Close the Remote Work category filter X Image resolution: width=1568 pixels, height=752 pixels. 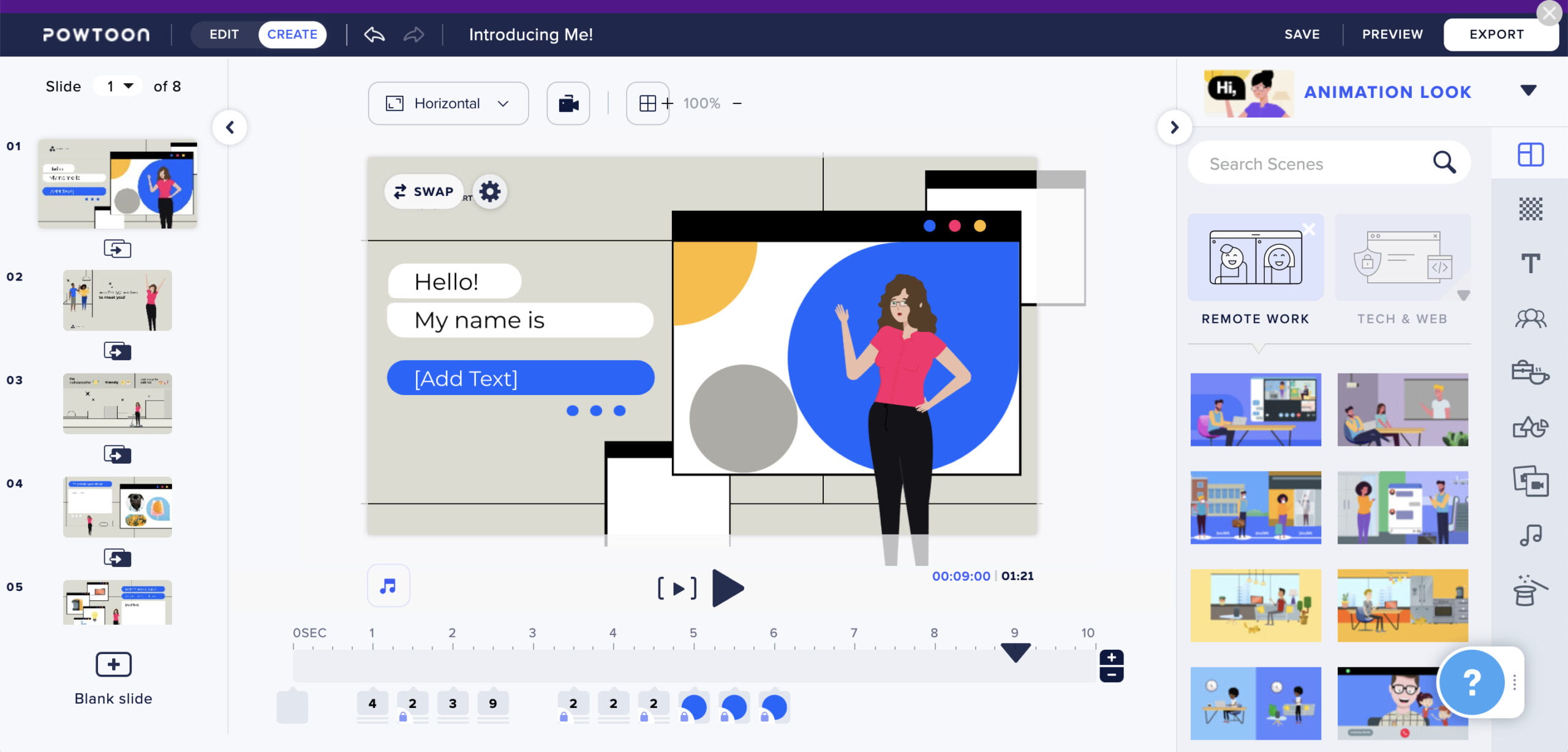pos(1309,229)
